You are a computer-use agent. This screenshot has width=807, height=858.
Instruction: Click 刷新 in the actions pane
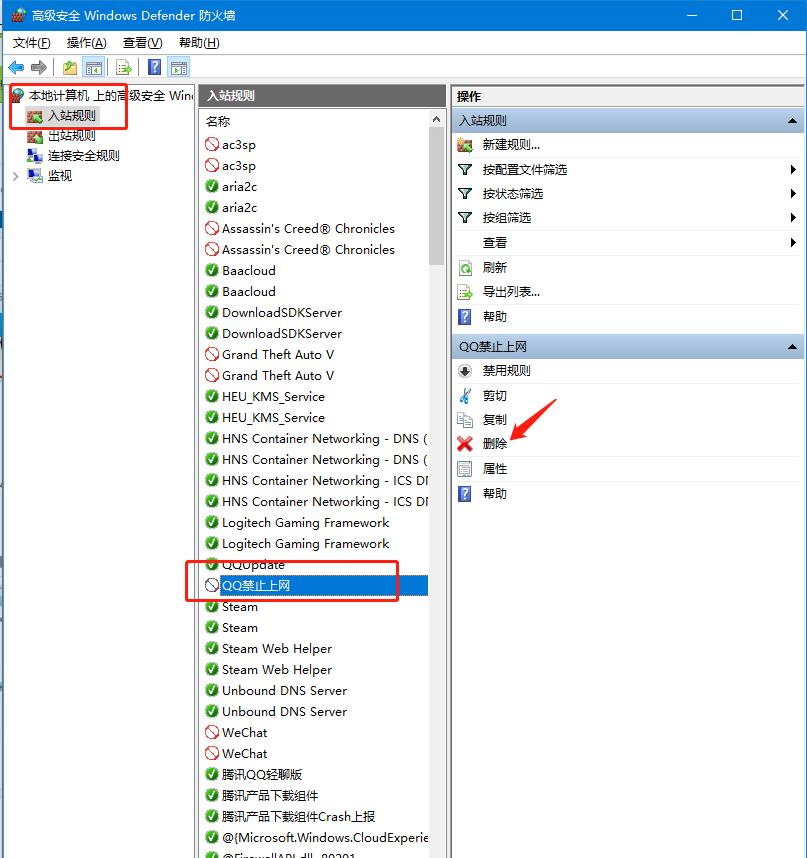(x=495, y=268)
